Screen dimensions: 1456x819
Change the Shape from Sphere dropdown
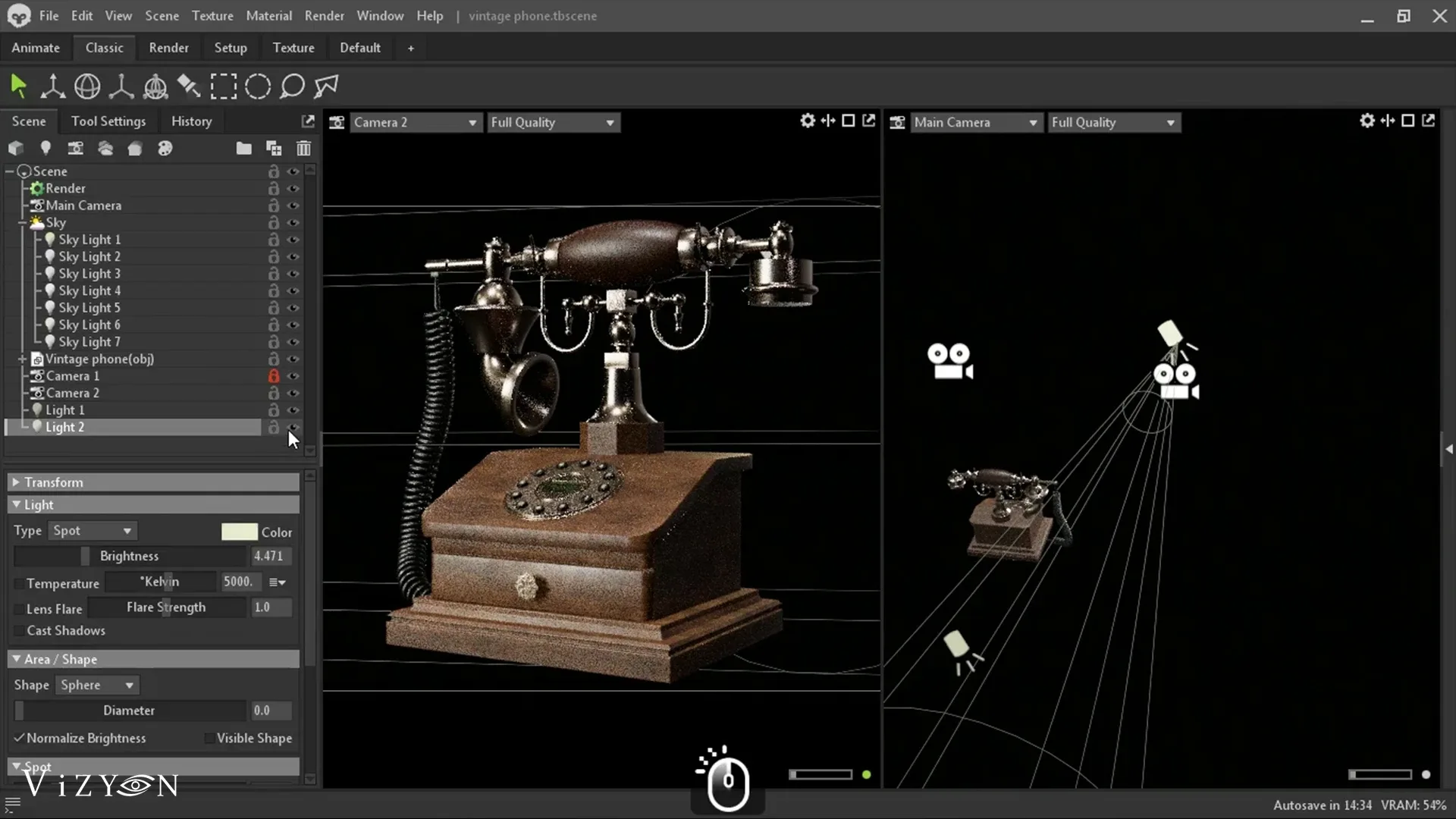96,685
